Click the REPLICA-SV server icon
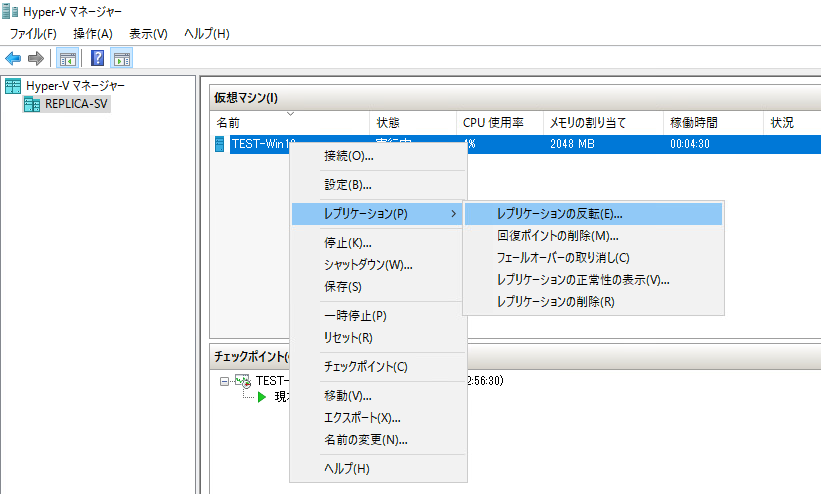 [32, 104]
